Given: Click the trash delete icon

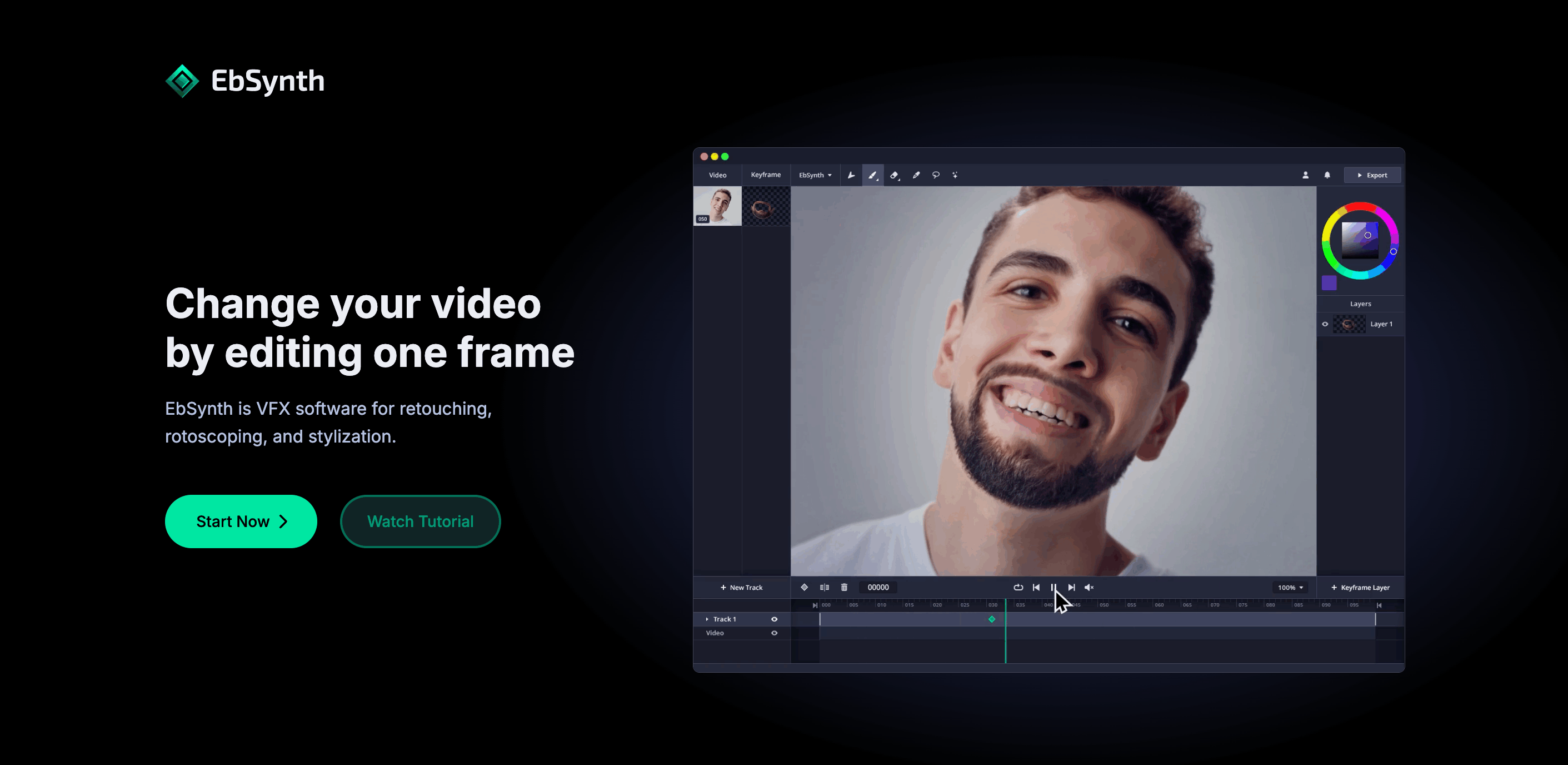Looking at the screenshot, I should (x=844, y=587).
